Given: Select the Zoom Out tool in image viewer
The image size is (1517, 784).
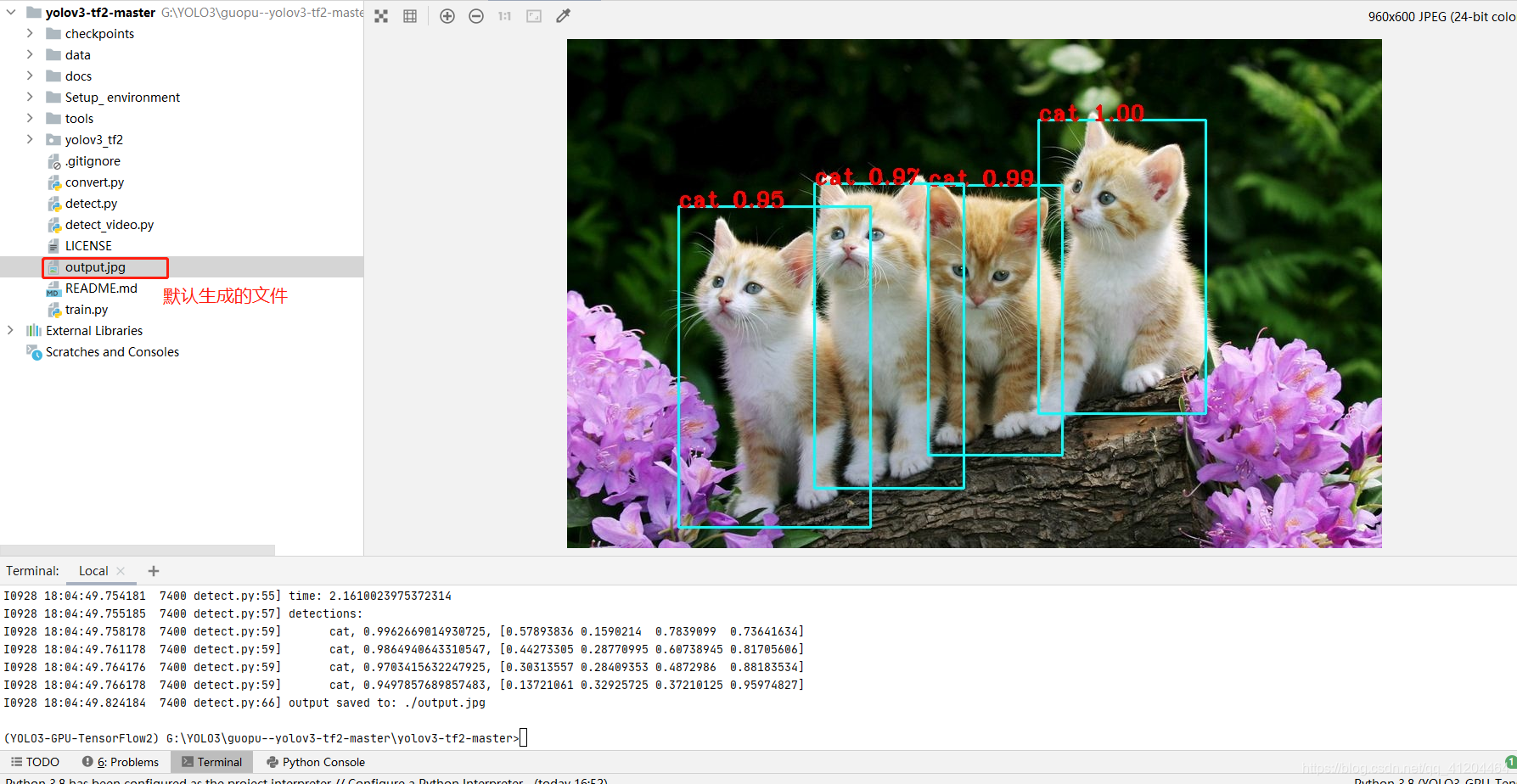Looking at the screenshot, I should pyautogui.click(x=476, y=15).
